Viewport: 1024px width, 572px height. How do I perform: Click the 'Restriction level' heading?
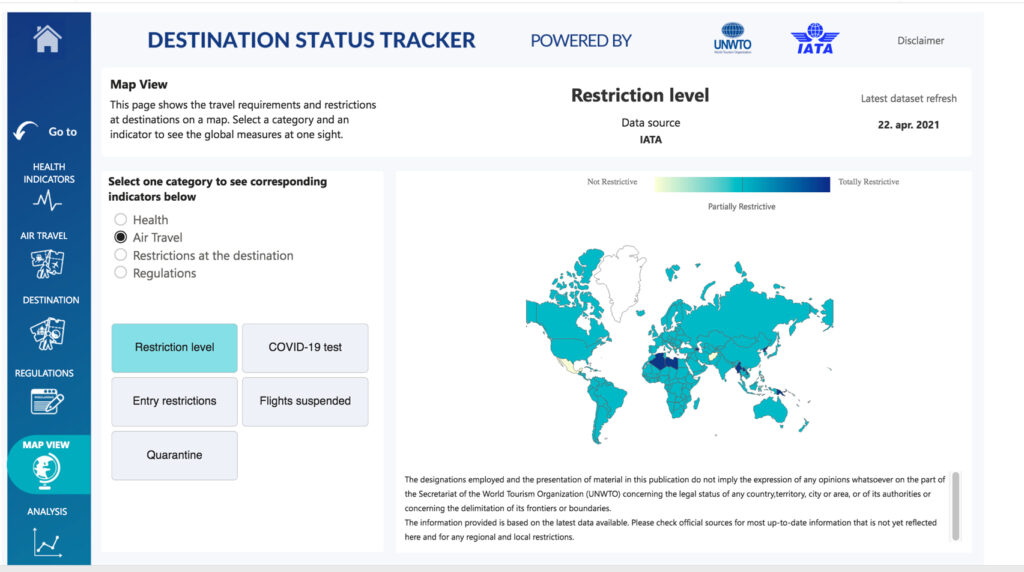[640, 95]
